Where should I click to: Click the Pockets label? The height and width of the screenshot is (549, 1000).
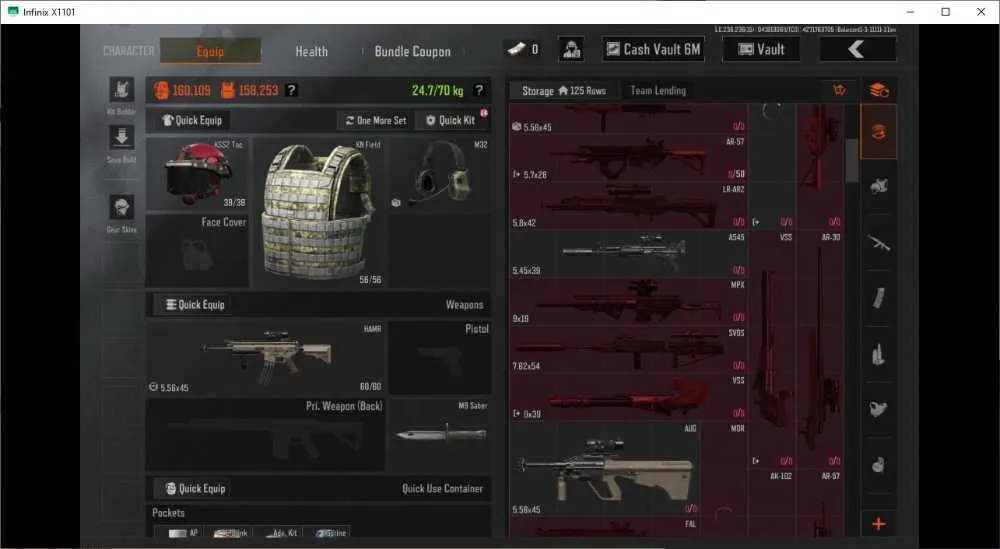pos(168,513)
